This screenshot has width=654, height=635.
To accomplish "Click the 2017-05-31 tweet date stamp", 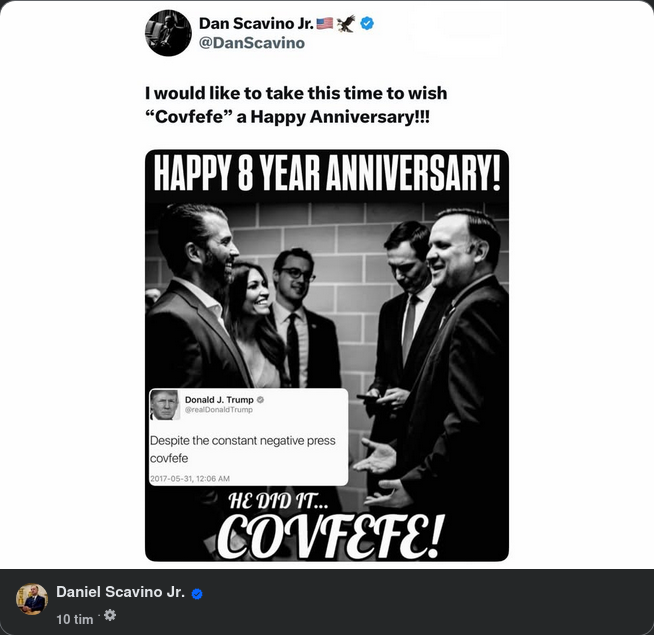I will 190,479.
